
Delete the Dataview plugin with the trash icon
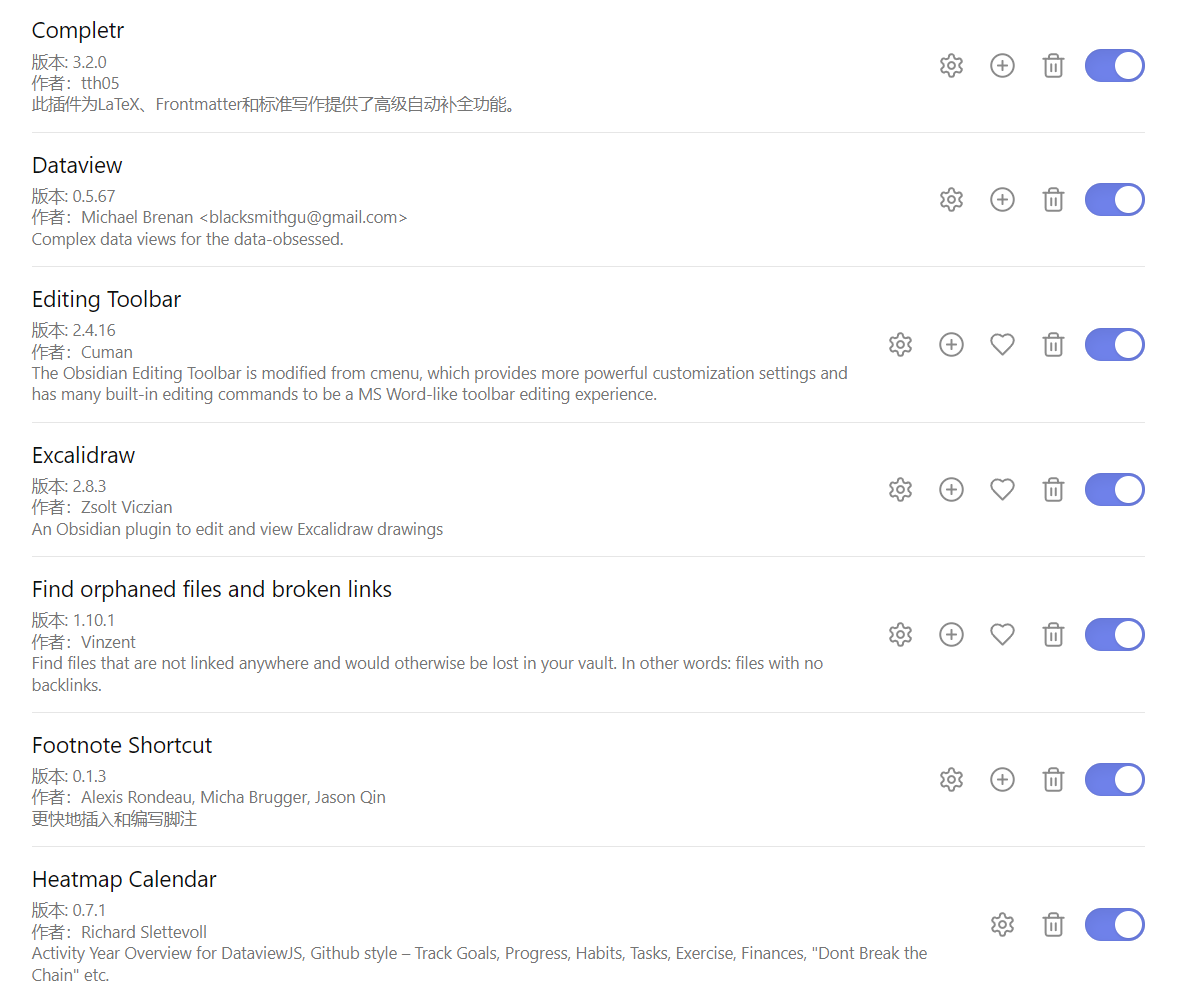point(1053,200)
